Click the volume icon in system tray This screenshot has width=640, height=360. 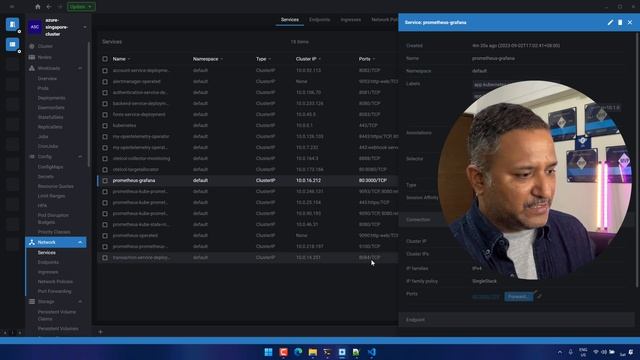click(604, 352)
